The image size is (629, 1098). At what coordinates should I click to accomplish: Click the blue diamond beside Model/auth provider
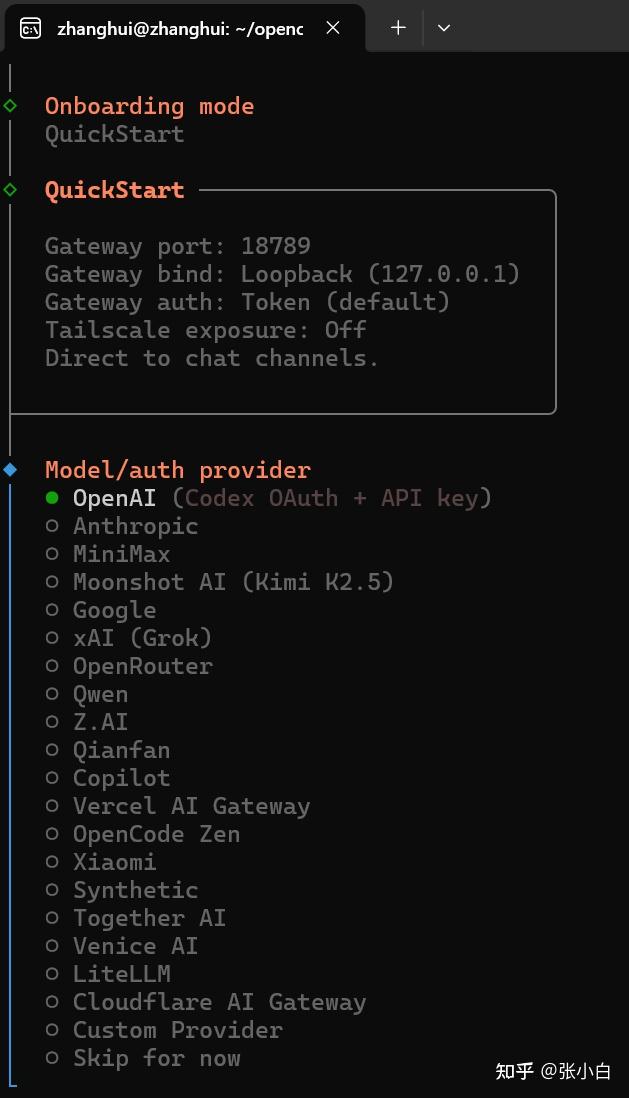pos(10,469)
